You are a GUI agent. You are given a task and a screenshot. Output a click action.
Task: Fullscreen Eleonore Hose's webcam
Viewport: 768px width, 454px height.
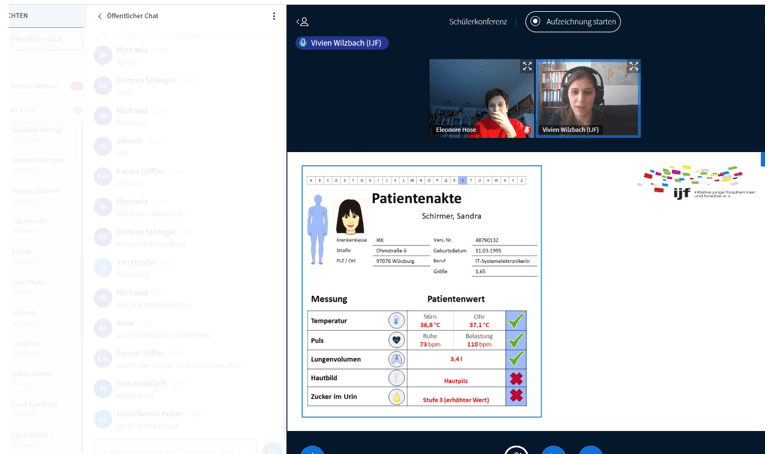point(527,67)
